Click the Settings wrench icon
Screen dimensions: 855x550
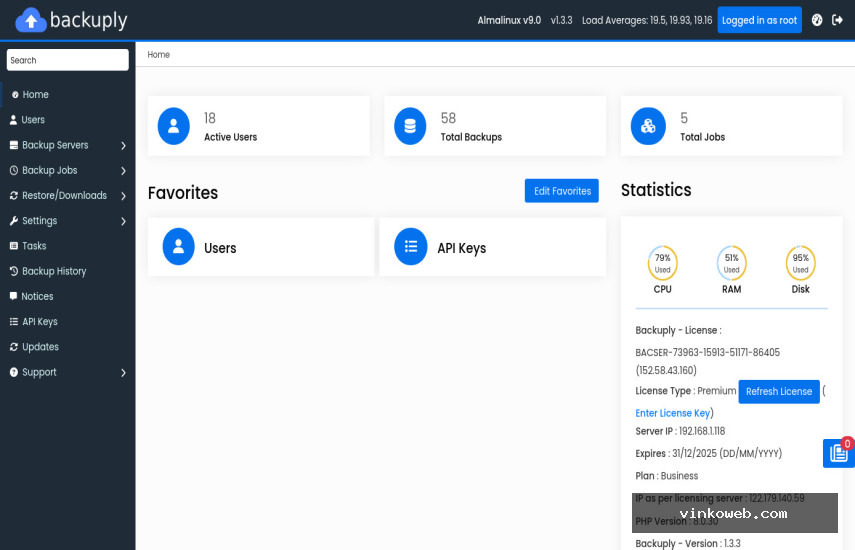pyautogui.click(x=14, y=221)
